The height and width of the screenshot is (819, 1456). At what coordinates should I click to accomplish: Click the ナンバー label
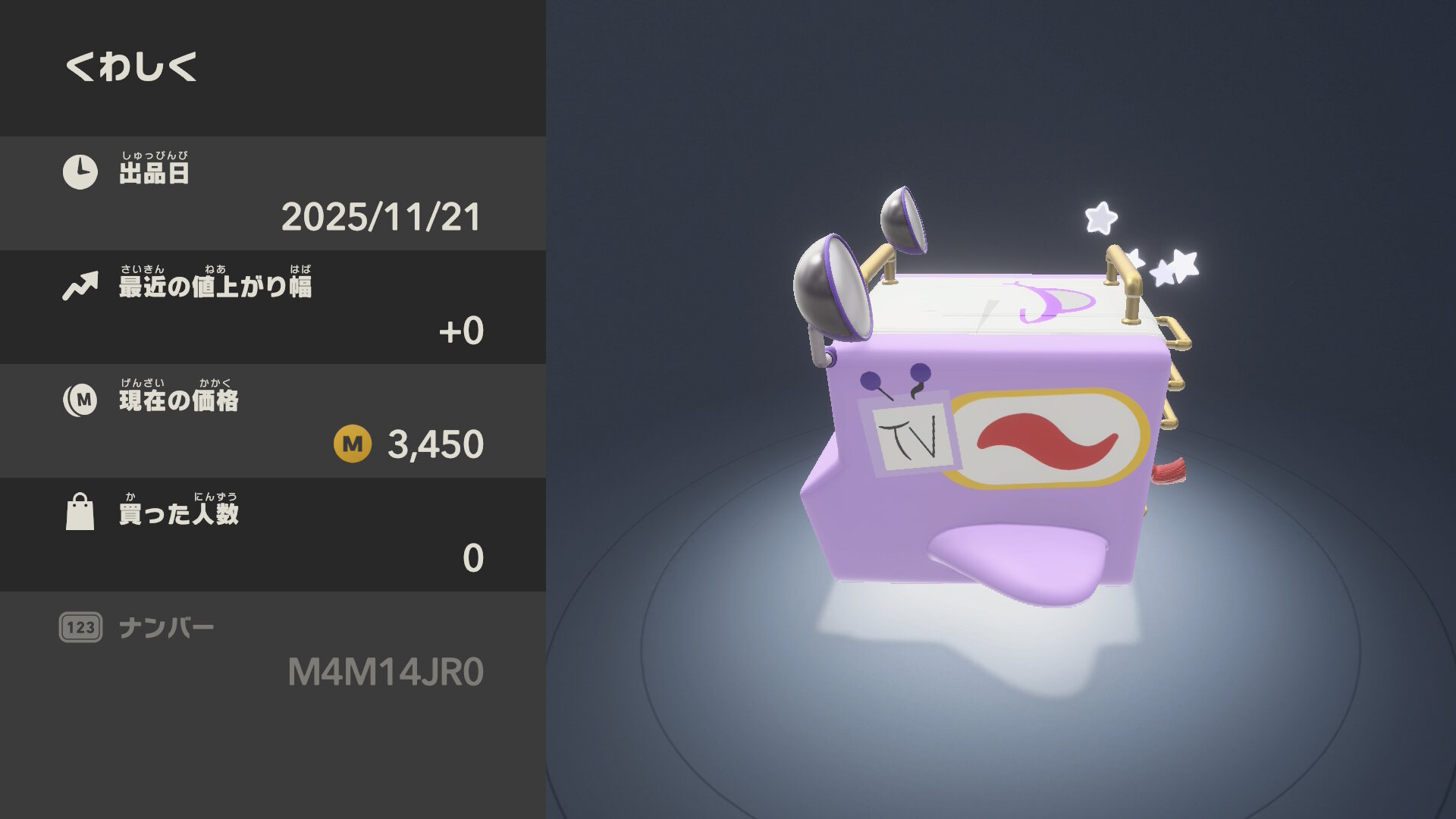point(167,628)
